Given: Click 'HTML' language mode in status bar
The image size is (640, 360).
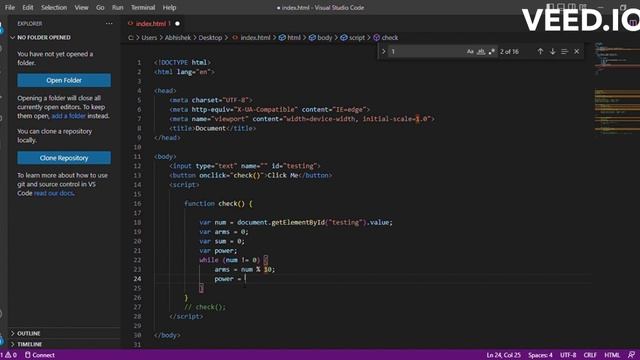Looking at the screenshot, I should click(x=612, y=355).
